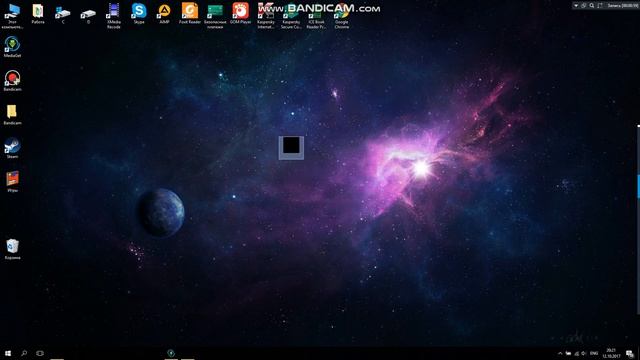
Task: Open Task View on the taskbar
Action: coord(40,353)
